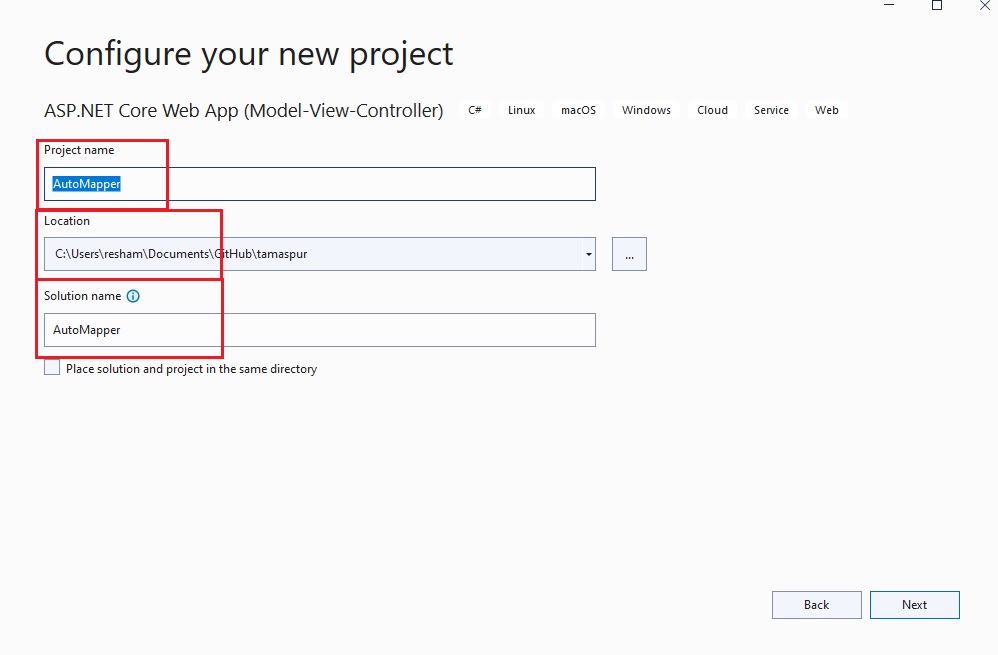Click the Linux tag

pyautogui.click(x=521, y=110)
